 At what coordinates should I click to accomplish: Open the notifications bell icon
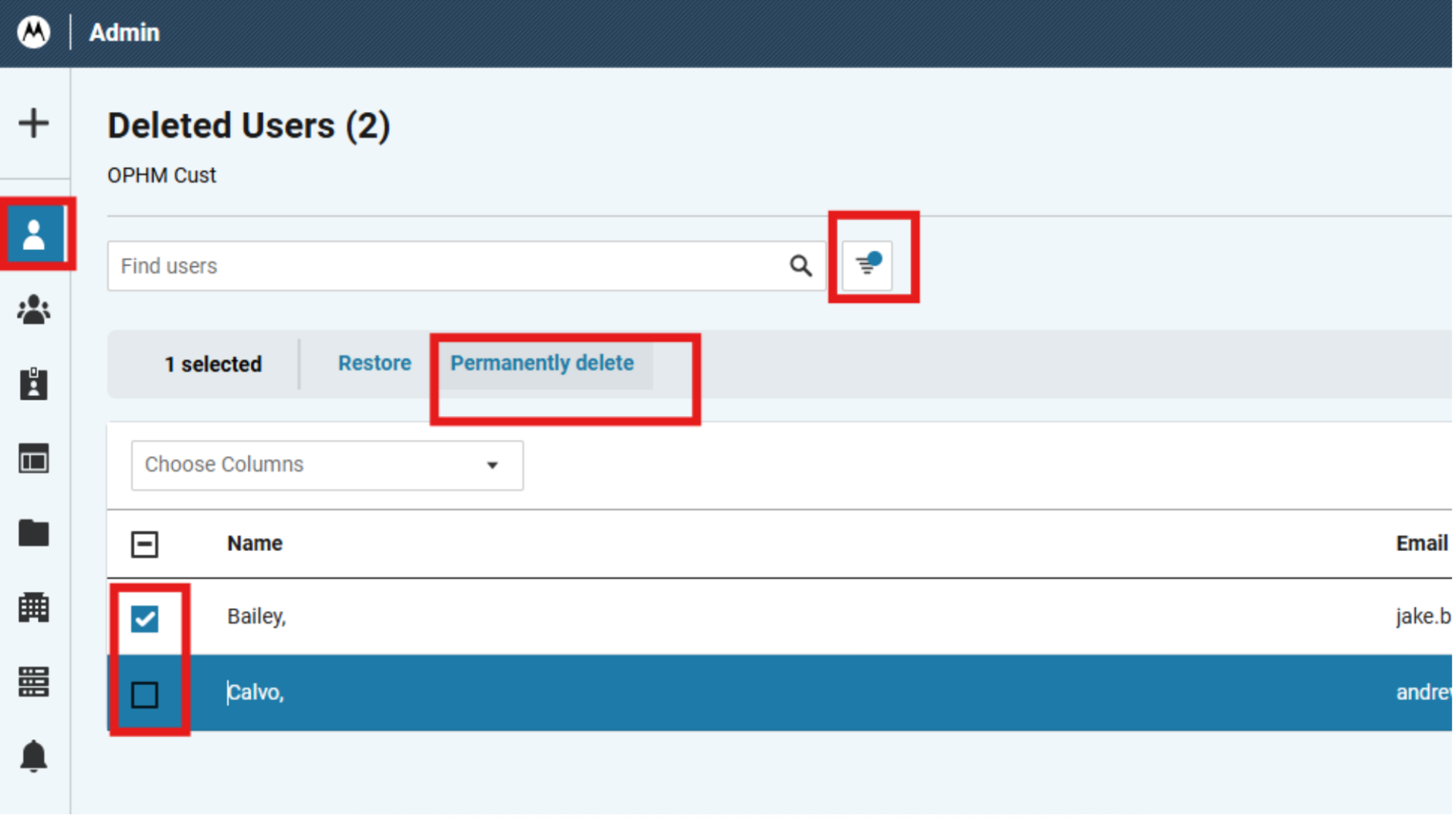[x=33, y=758]
